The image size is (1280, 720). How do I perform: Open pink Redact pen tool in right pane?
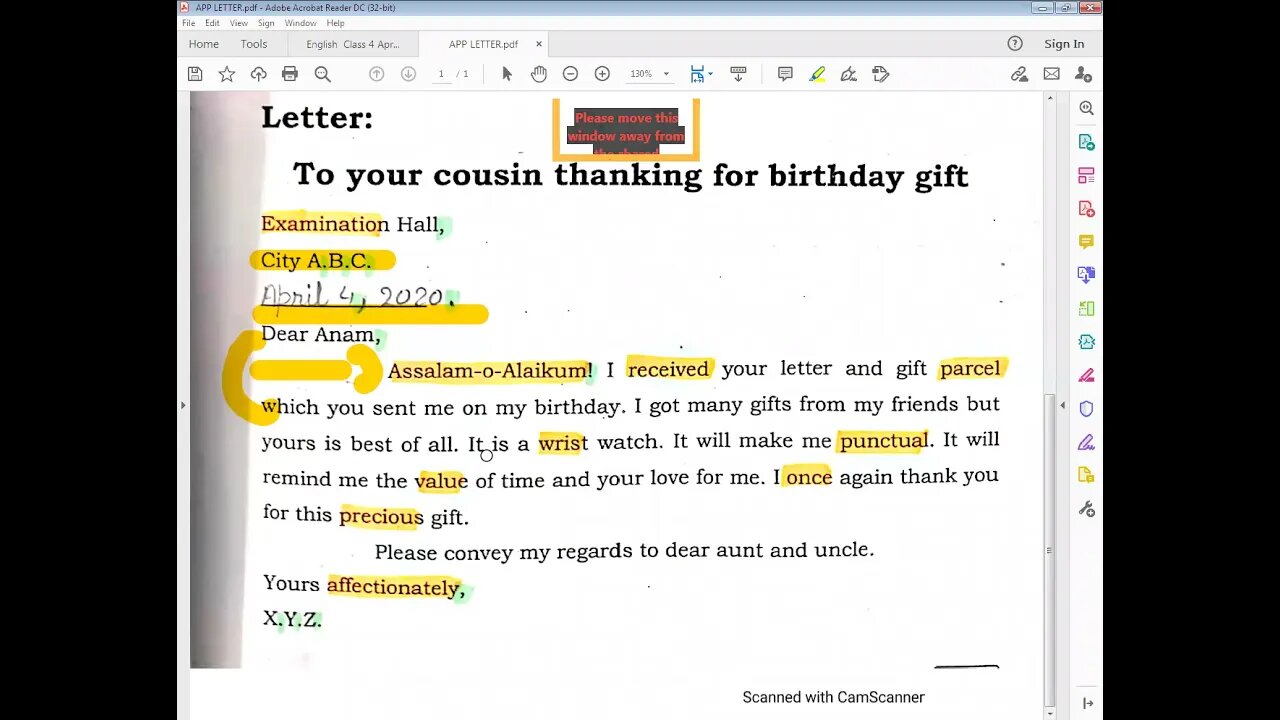coord(1087,375)
